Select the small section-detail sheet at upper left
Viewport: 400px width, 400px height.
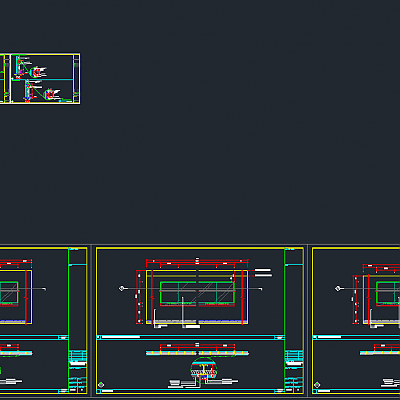tap(45, 79)
